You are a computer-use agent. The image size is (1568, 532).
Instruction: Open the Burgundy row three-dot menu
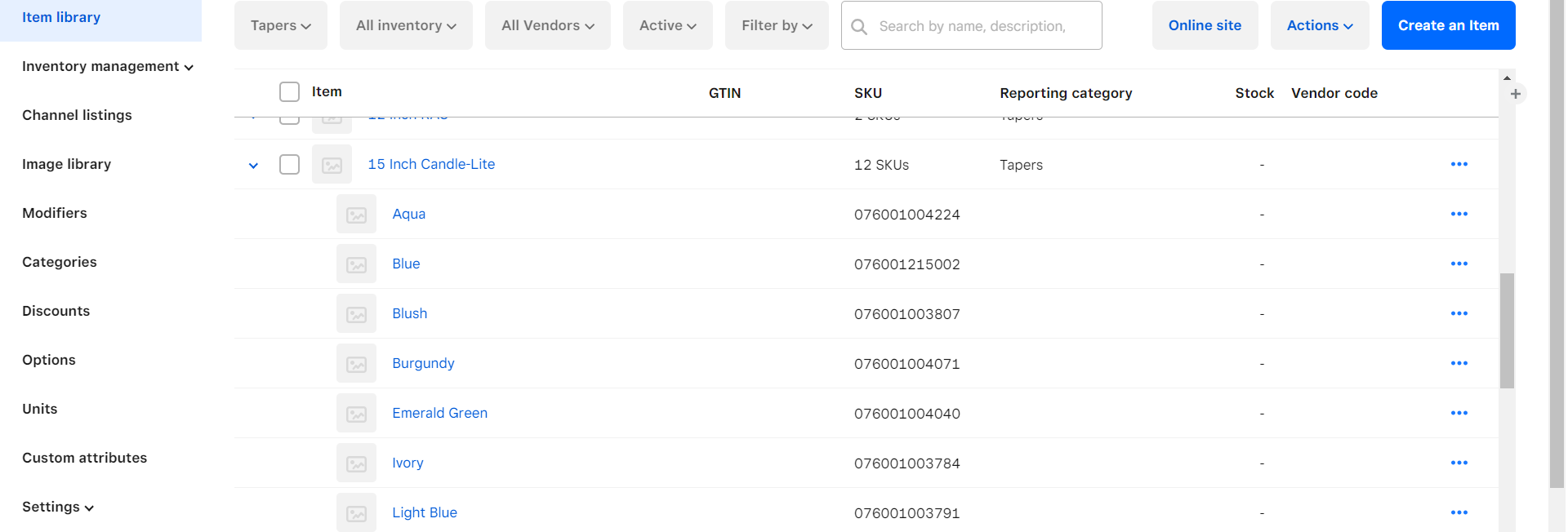pos(1459,363)
